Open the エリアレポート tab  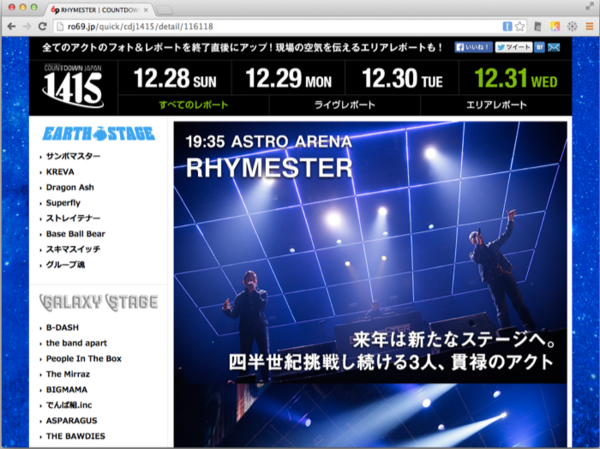pos(496,105)
